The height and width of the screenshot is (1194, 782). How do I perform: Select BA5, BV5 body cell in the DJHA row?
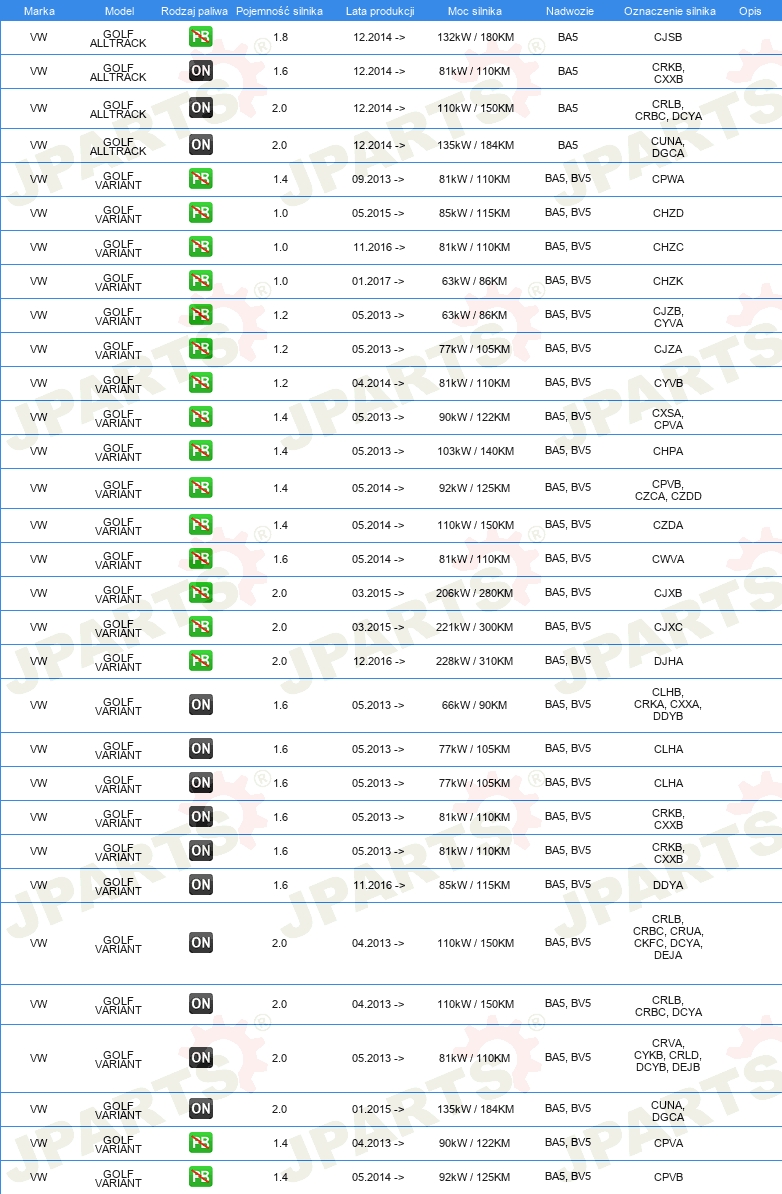click(x=568, y=660)
